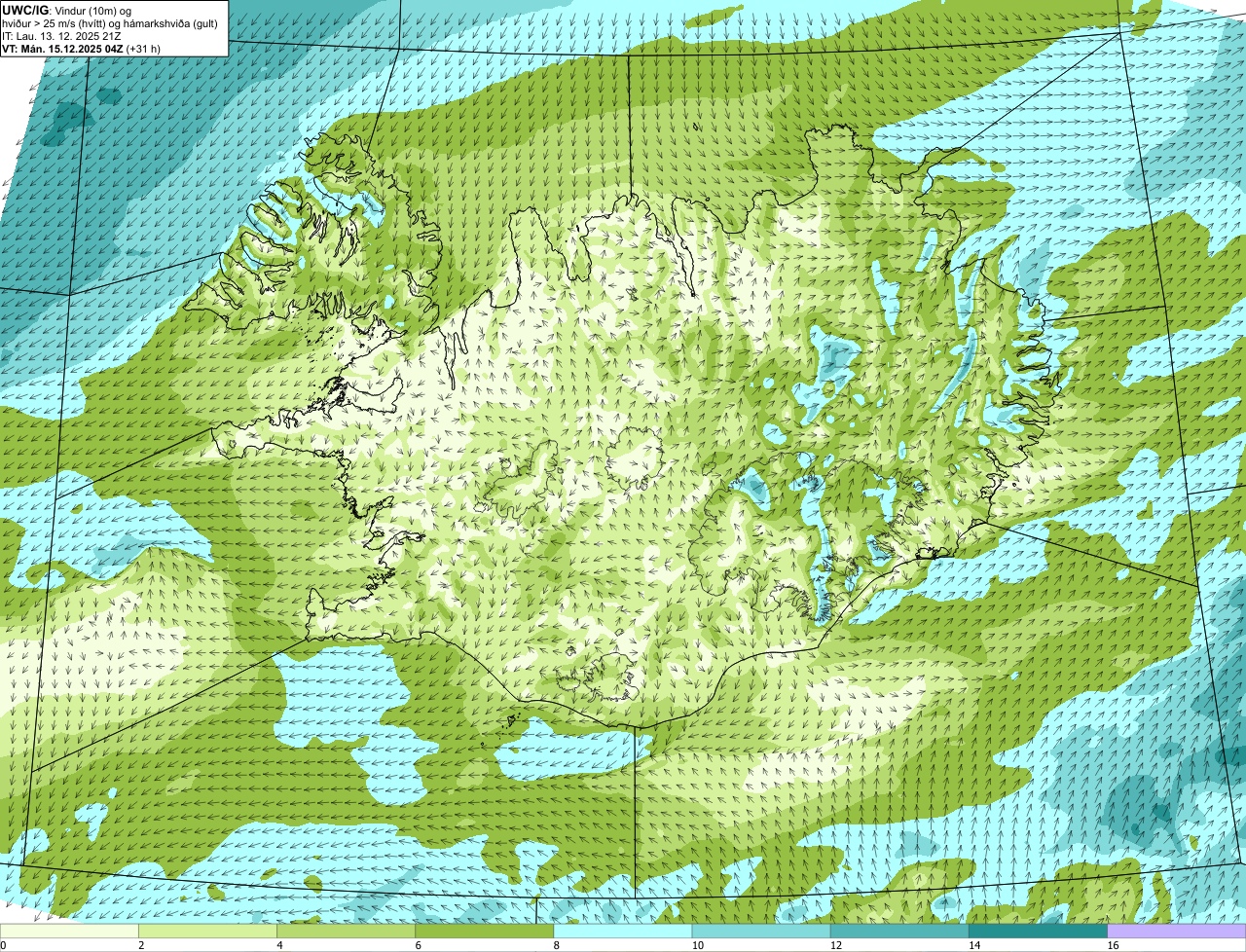Click the 4–6 m/s green legend swatch
Image resolution: width=1246 pixels, height=952 pixels.
point(347,932)
